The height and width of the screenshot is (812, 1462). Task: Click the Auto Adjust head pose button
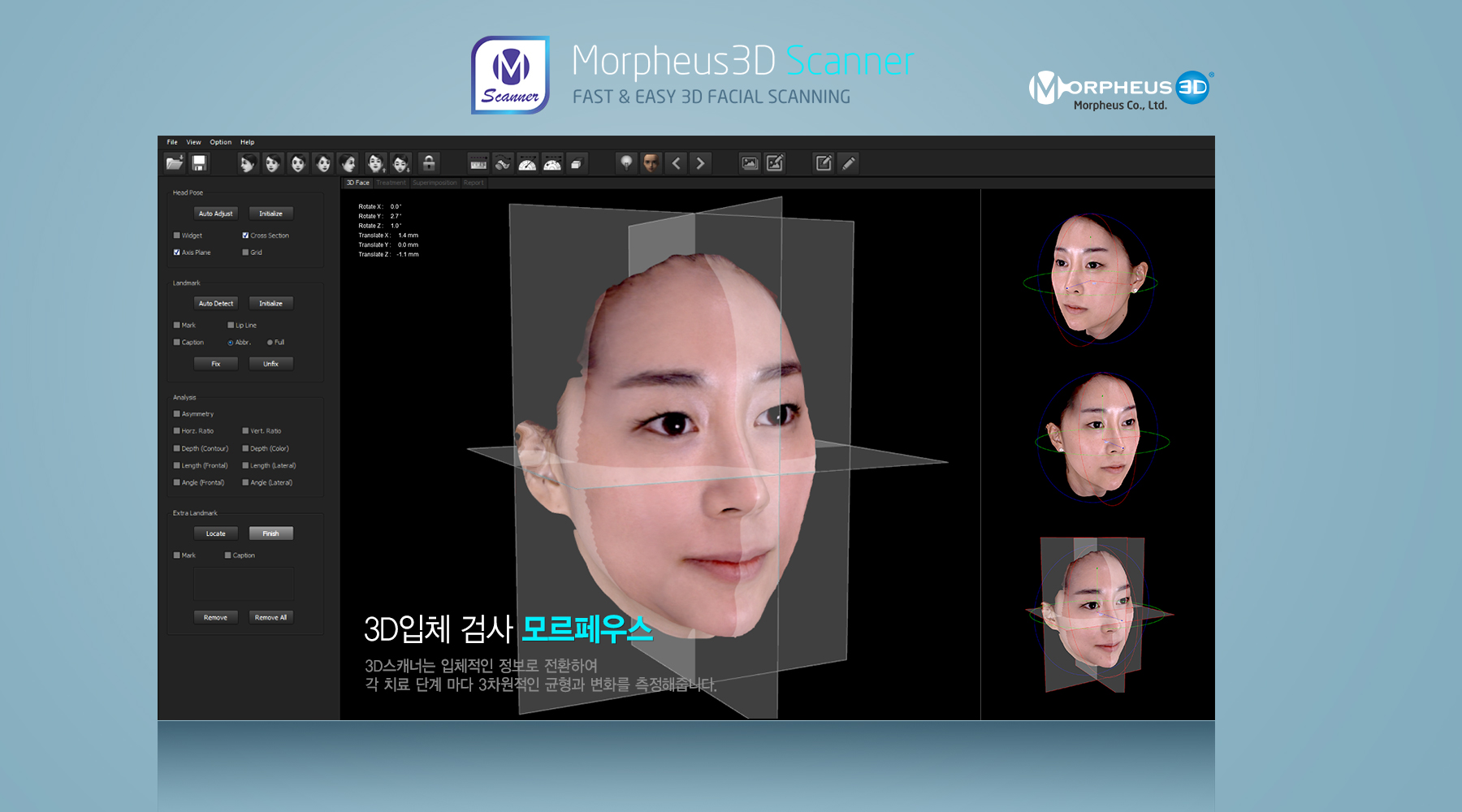coord(215,214)
